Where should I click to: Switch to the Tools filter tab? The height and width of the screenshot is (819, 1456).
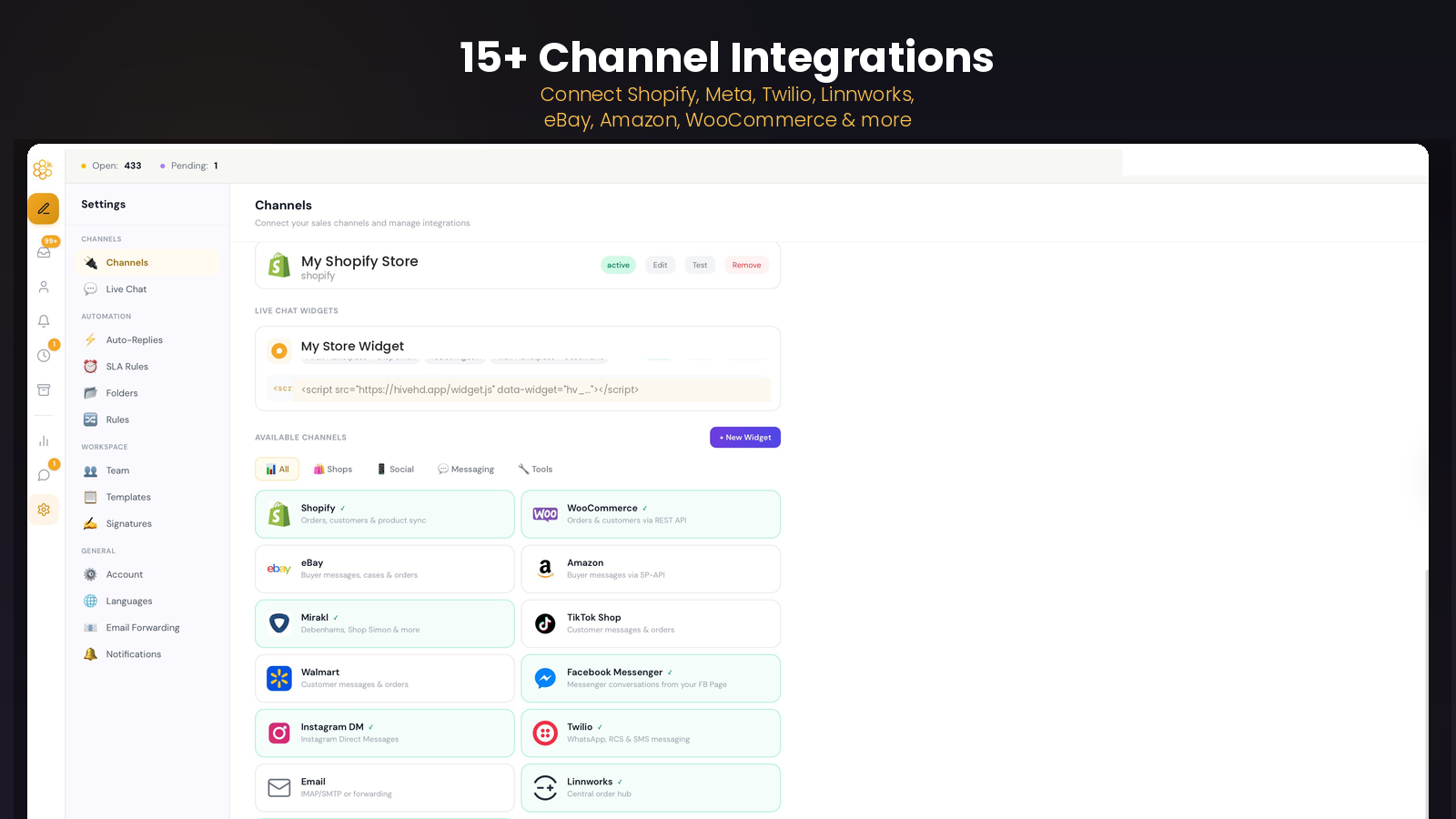(535, 470)
